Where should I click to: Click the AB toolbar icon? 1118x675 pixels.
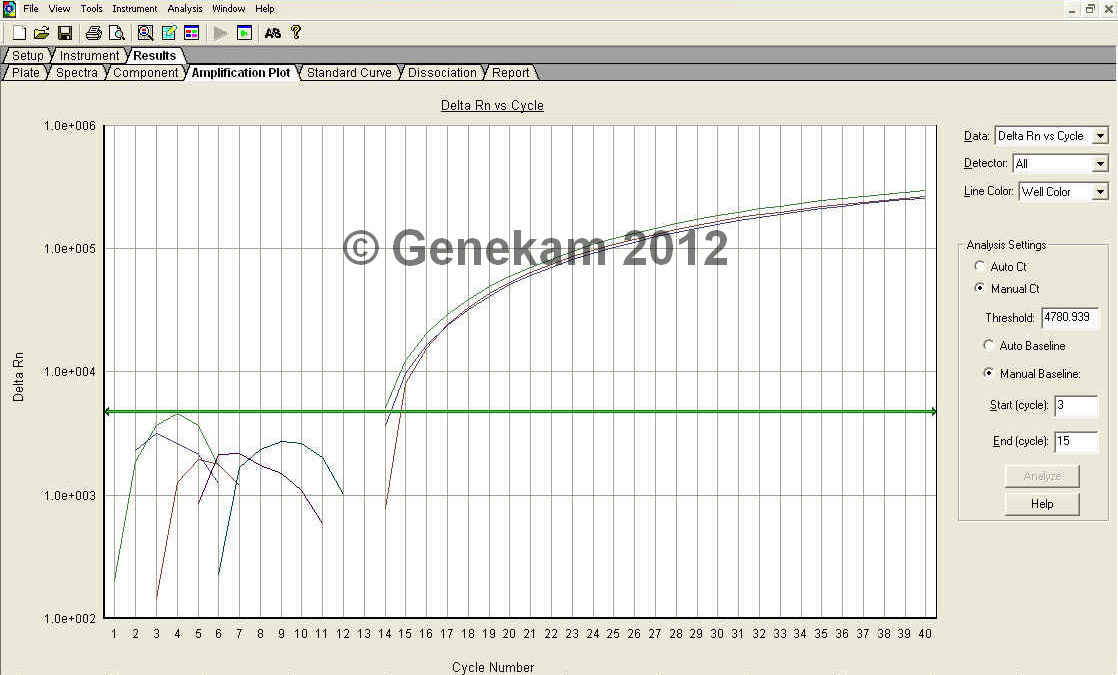272,33
